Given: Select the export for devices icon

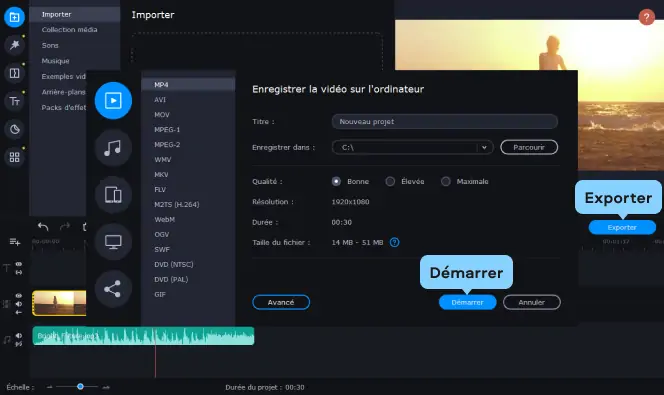Looking at the screenshot, I should (113, 195).
